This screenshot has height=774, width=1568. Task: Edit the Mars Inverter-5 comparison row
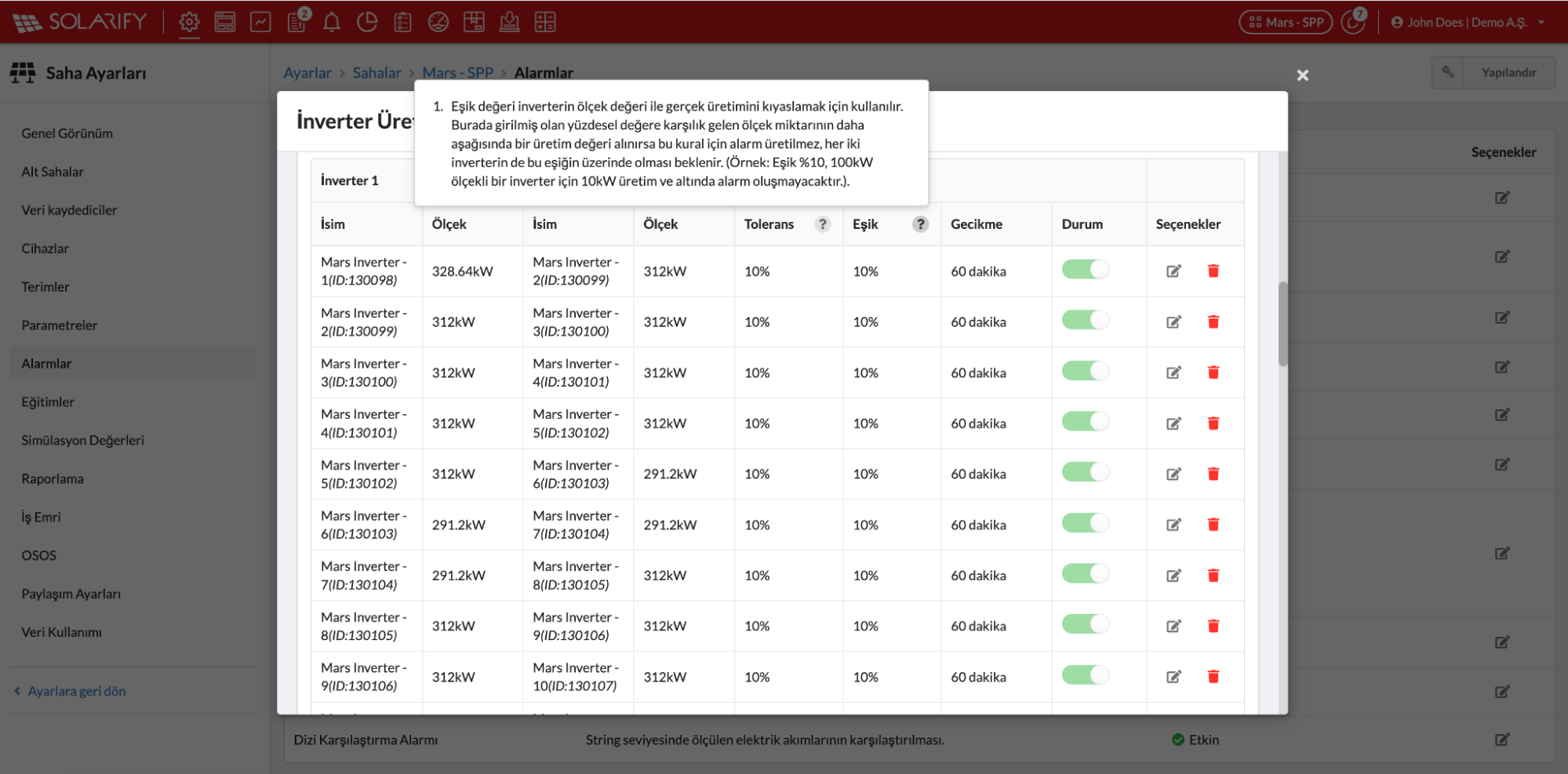click(1173, 474)
